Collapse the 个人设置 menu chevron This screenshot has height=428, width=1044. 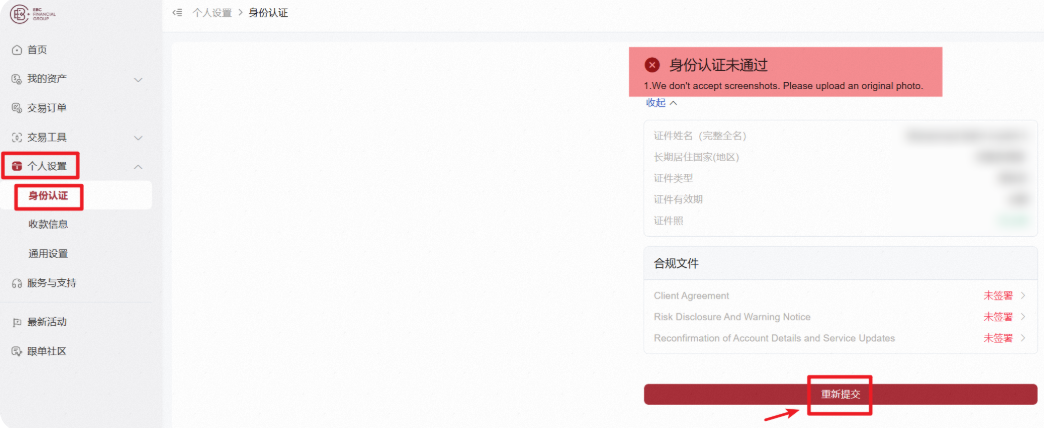(x=138, y=167)
